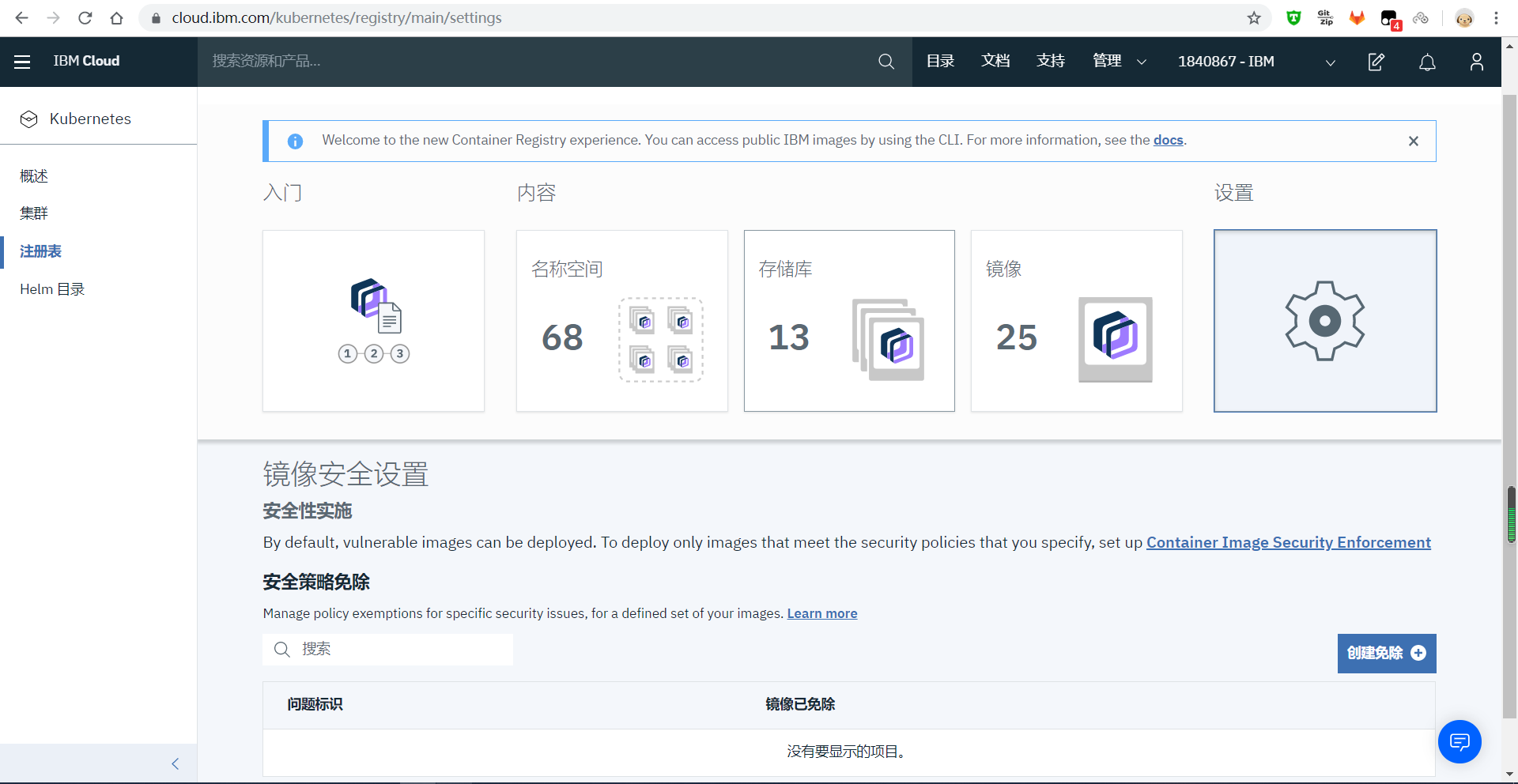Open the notifications bell

coord(1427,62)
